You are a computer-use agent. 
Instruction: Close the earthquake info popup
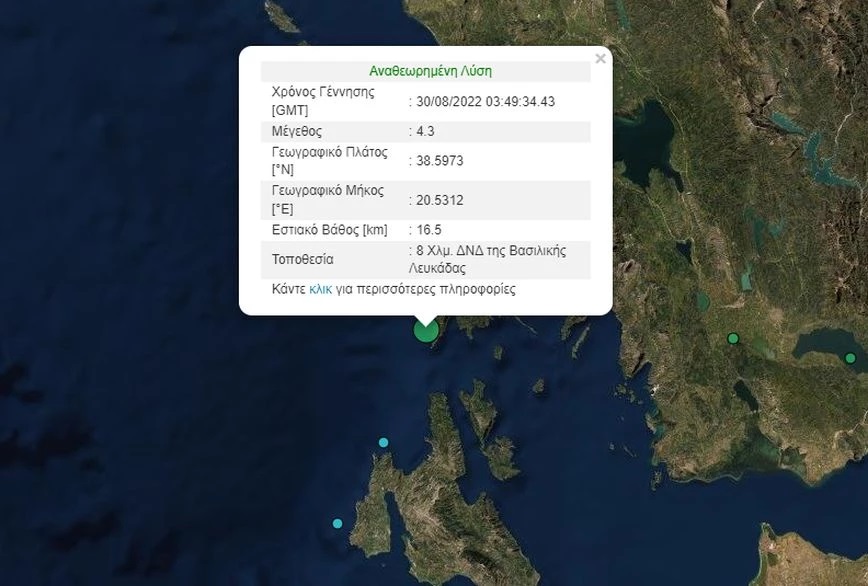600,59
